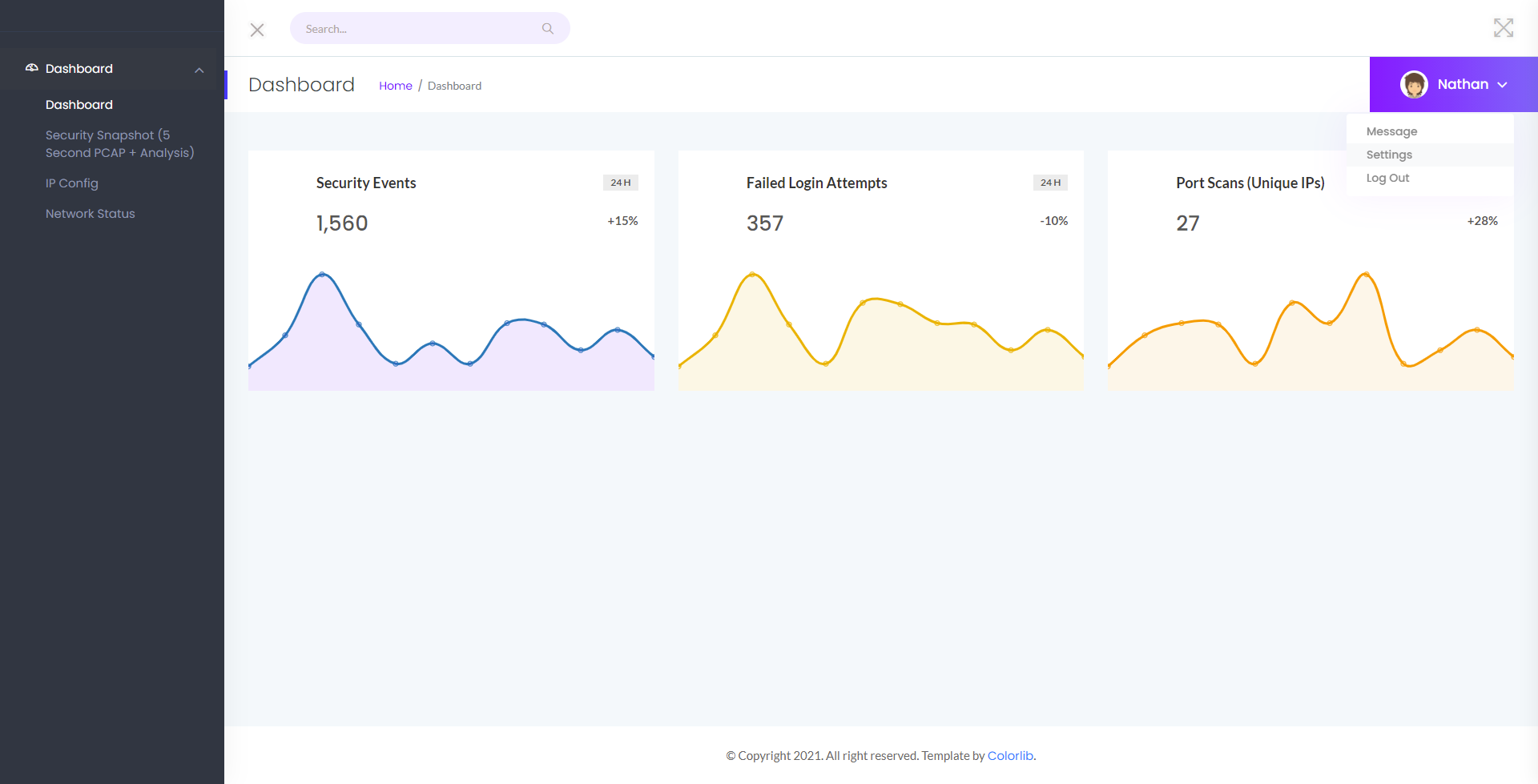Screen dimensions: 1538x784
Task: Collapse the Dashboard sidebar menu chevron
Action: pyautogui.click(x=199, y=70)
